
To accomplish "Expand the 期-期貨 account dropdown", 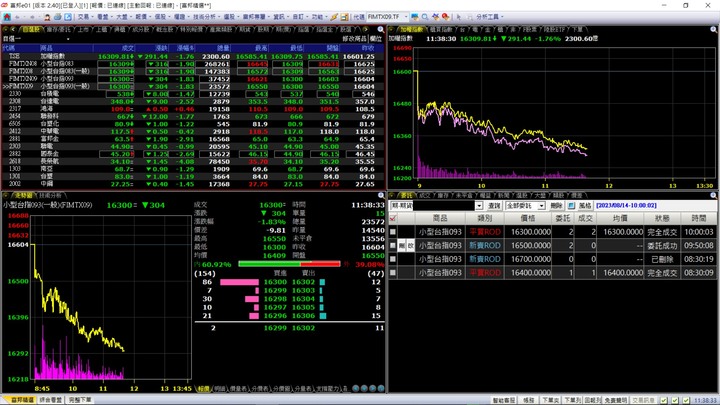I will (479, 206).
